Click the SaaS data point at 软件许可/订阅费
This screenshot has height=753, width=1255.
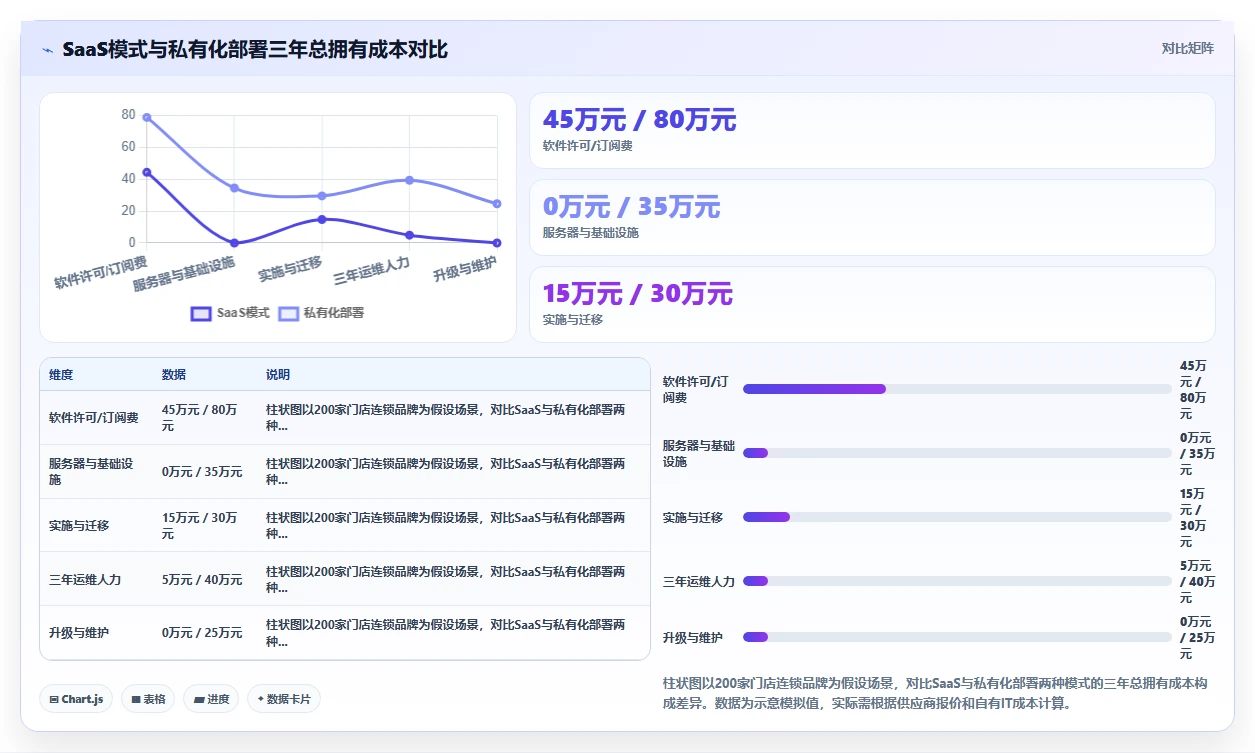(147, 172)
